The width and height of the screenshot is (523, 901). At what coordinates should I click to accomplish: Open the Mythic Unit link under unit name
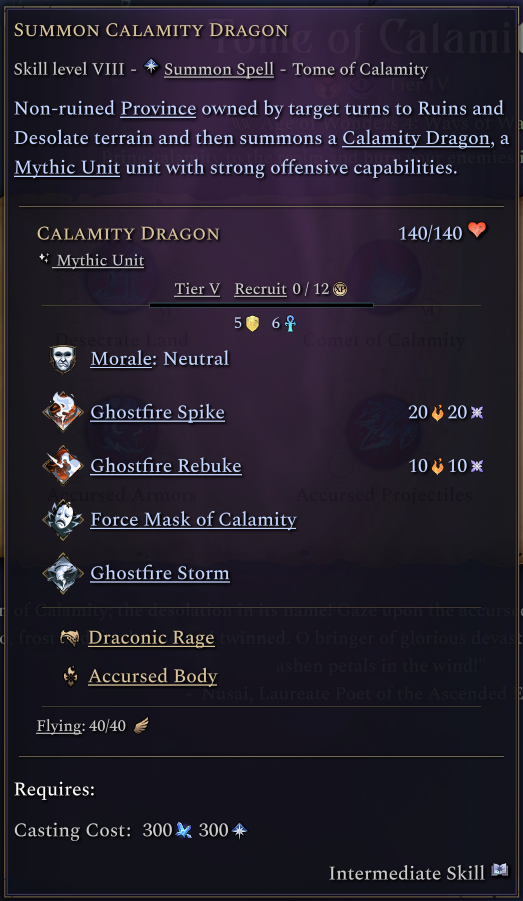click(100, 260)
